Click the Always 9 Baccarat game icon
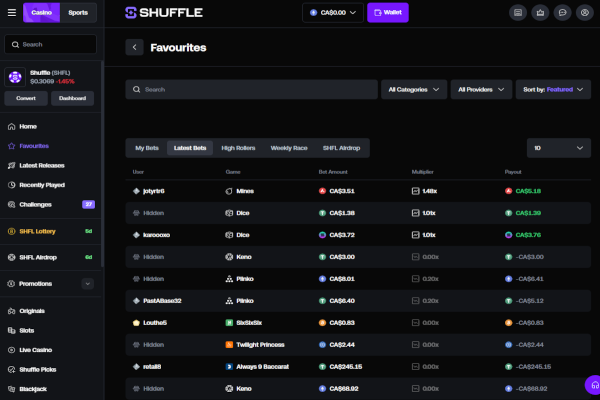This screenshot has height=400, width=600. point(229,367)
